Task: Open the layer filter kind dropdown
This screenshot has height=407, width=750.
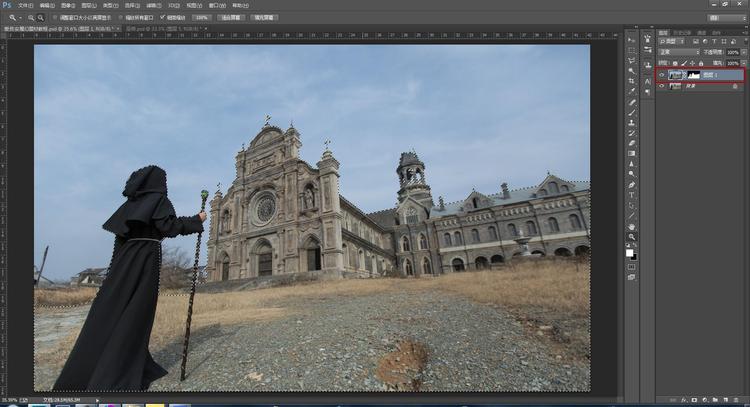Action: tap(672, 42)
